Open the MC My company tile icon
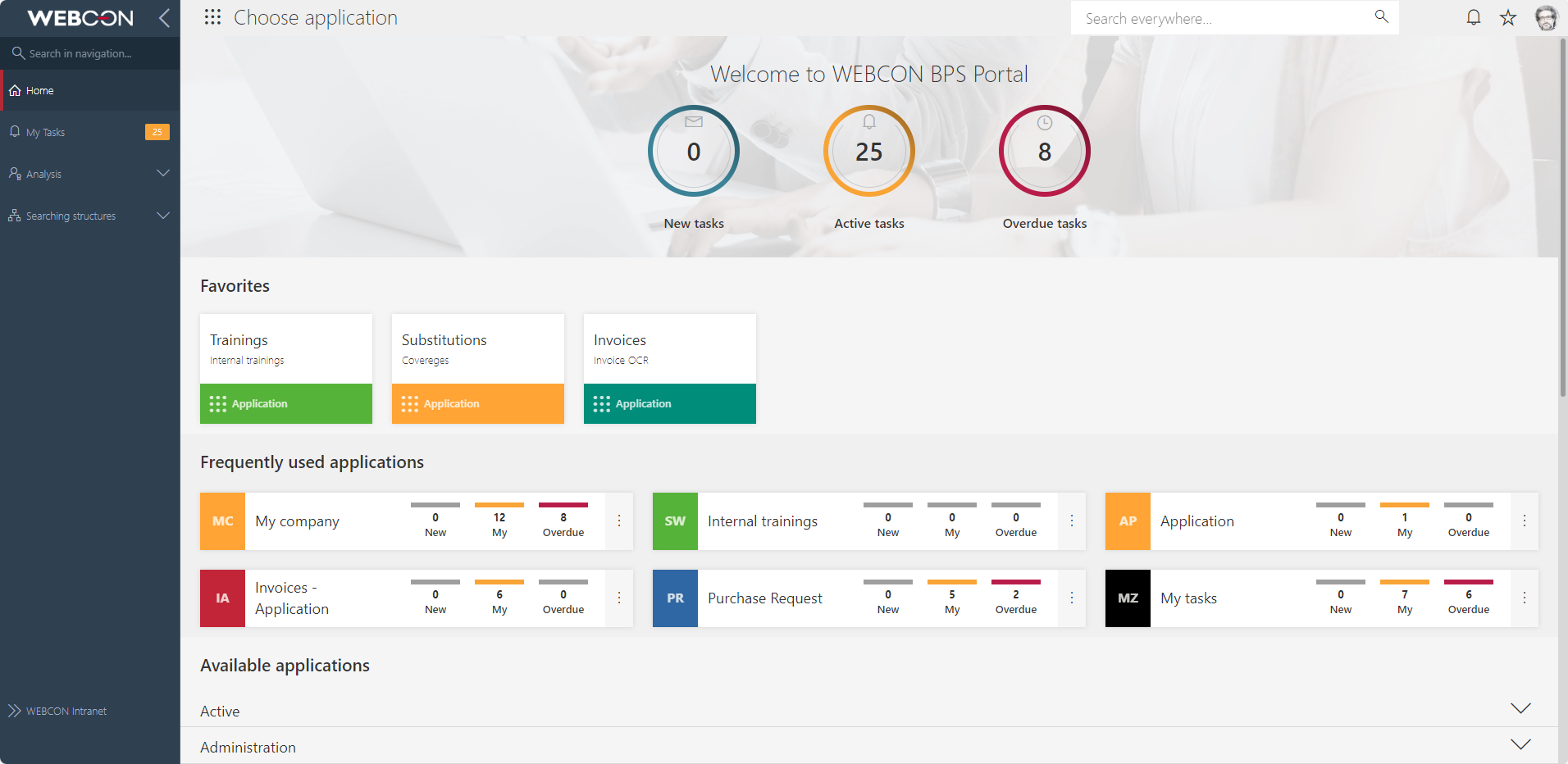 click(222, 521)
